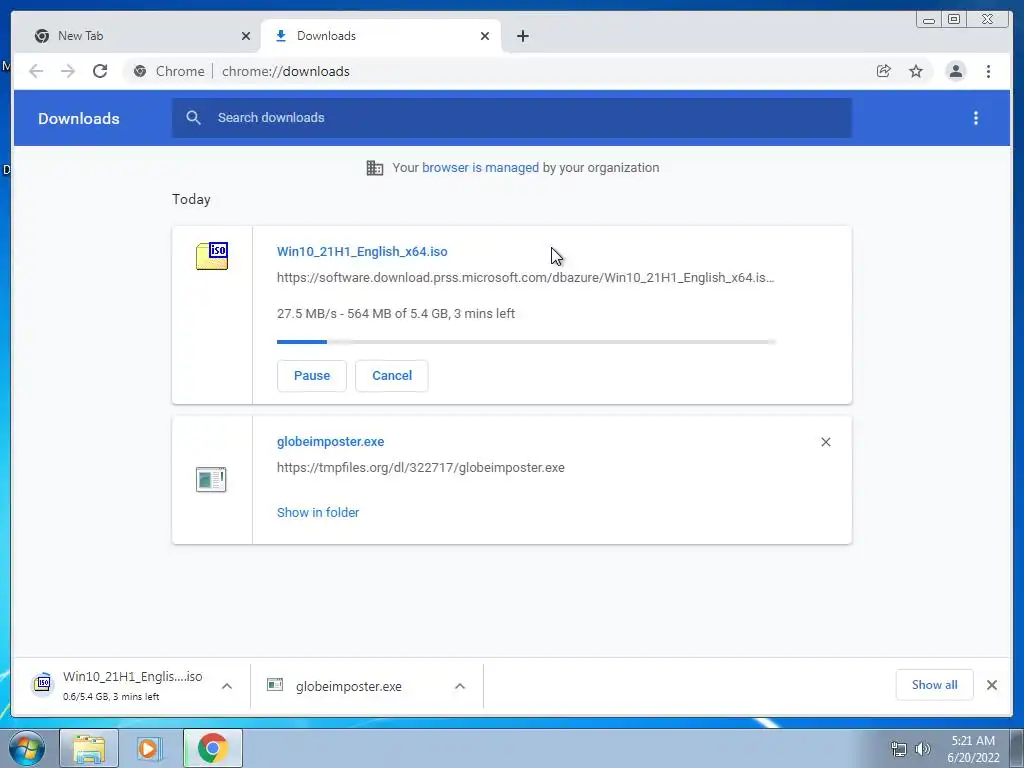This screenshot has height=768, width=1024.
Task: Select the Downloads tab
Action: [381, 36]
